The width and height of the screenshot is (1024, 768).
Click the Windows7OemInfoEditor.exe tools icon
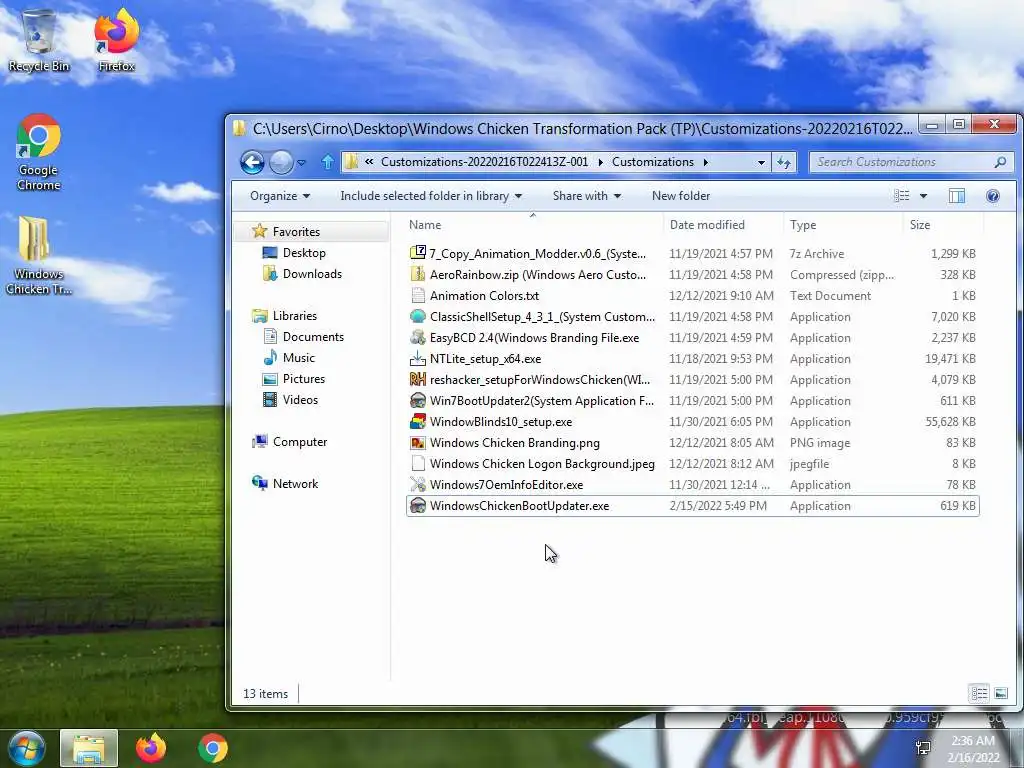point(417,485)
